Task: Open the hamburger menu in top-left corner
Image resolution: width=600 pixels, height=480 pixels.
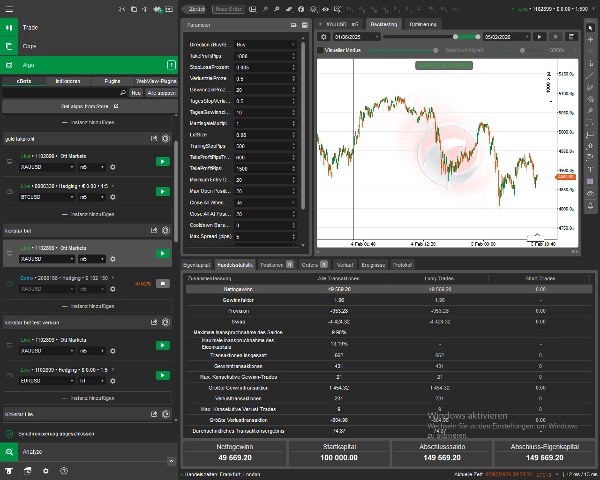Action: pyautogui.click(x=8, y=8)
